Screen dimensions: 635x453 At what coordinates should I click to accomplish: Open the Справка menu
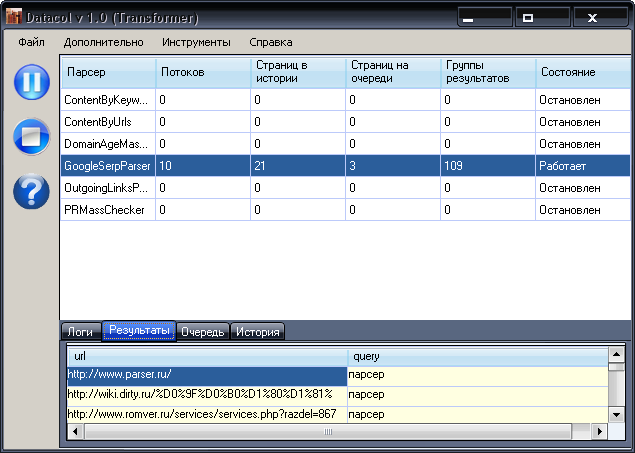(270, 43)
